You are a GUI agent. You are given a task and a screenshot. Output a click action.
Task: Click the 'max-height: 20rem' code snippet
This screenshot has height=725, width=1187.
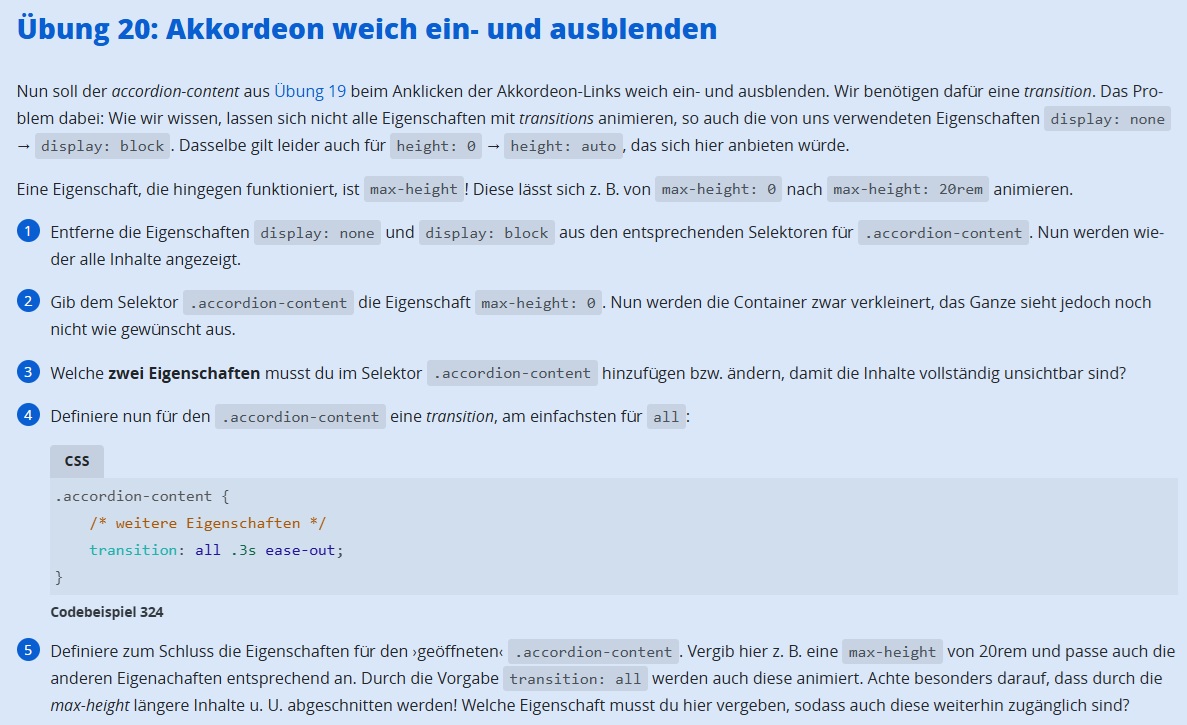click(x=907, y=189)
